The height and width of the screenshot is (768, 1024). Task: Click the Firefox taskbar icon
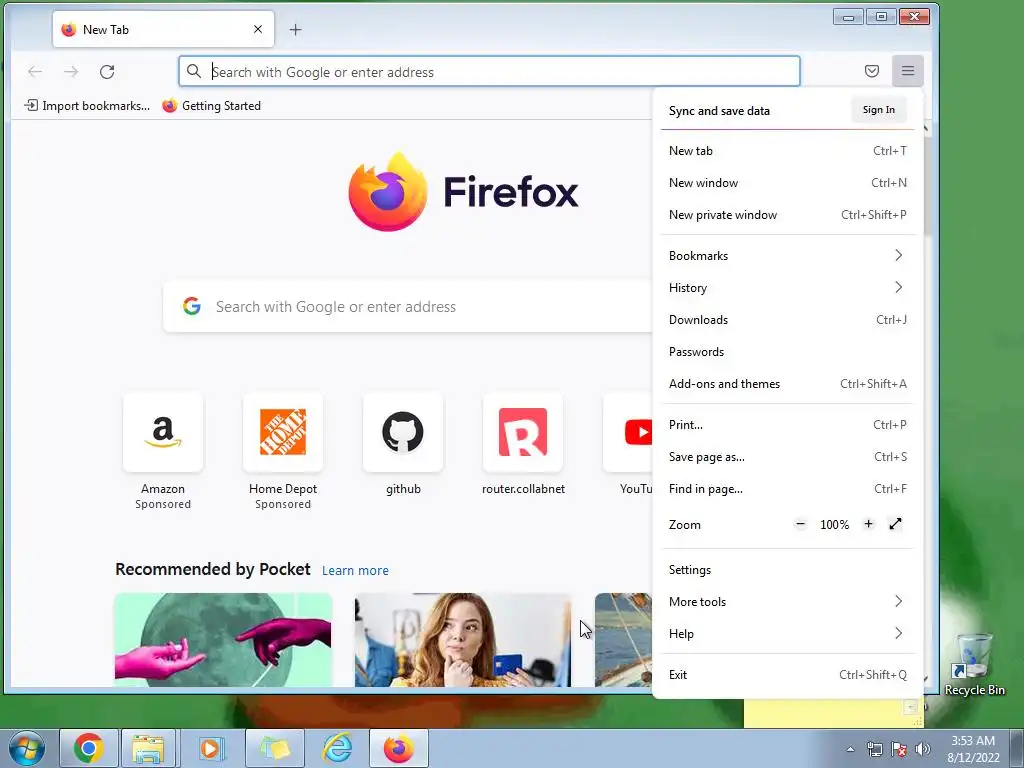(398, 748)
